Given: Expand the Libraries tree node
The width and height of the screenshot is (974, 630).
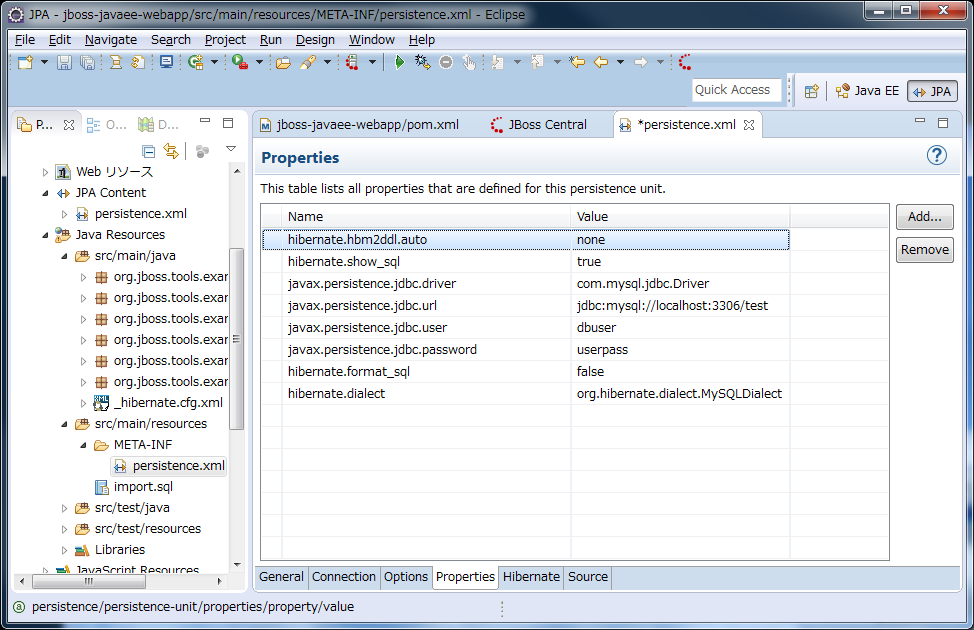Looking at the screenshot, I should tap(64, 550).
